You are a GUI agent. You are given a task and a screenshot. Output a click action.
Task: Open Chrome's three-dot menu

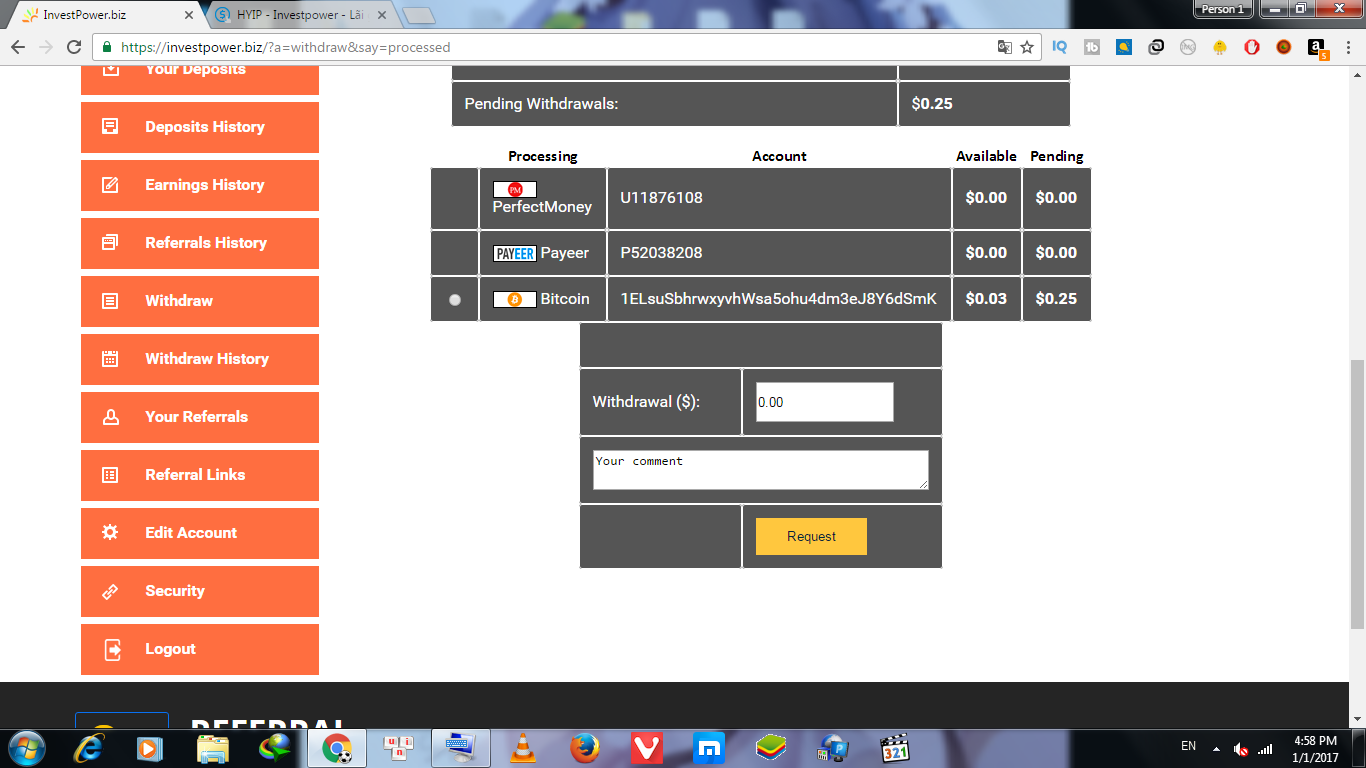(x=1348, y=47)
